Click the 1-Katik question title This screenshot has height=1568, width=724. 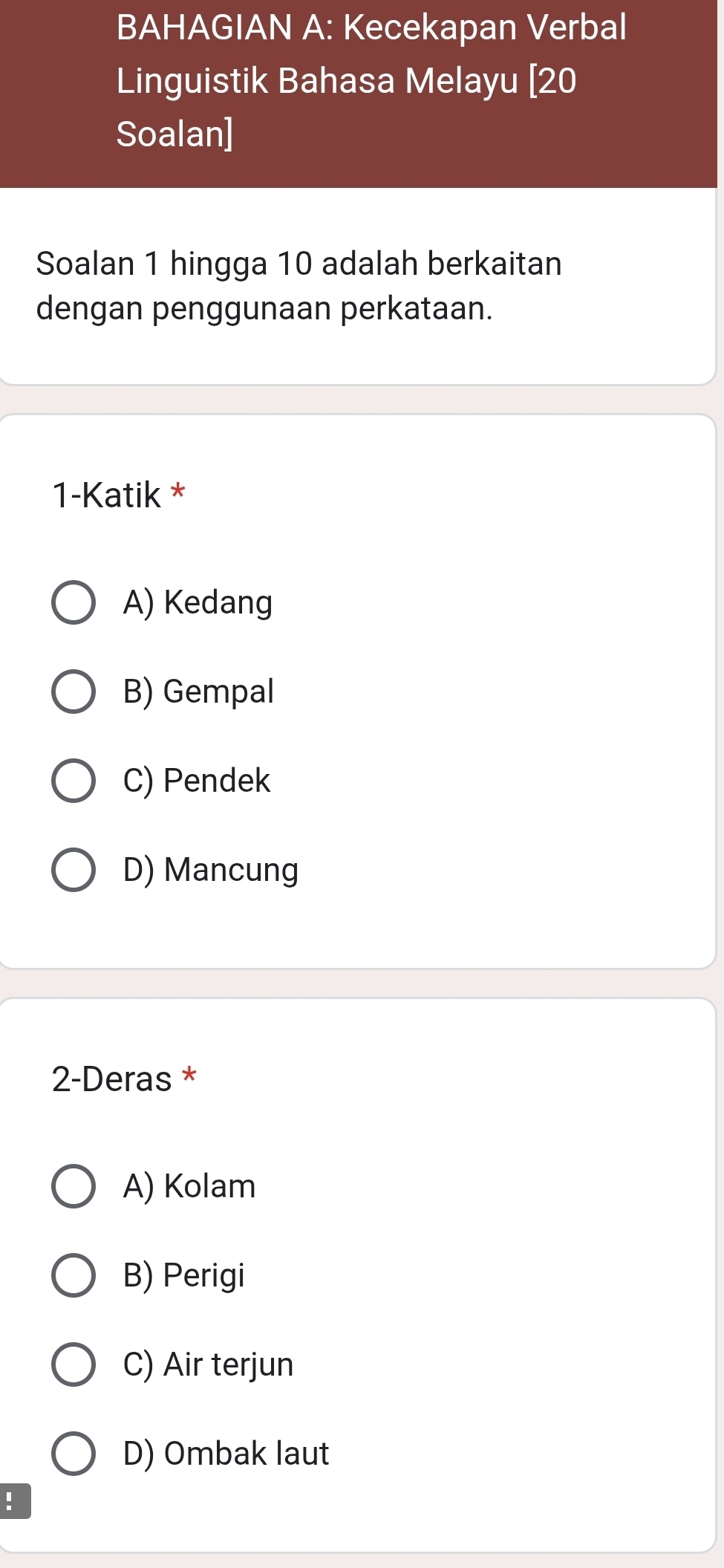point(106,495)
